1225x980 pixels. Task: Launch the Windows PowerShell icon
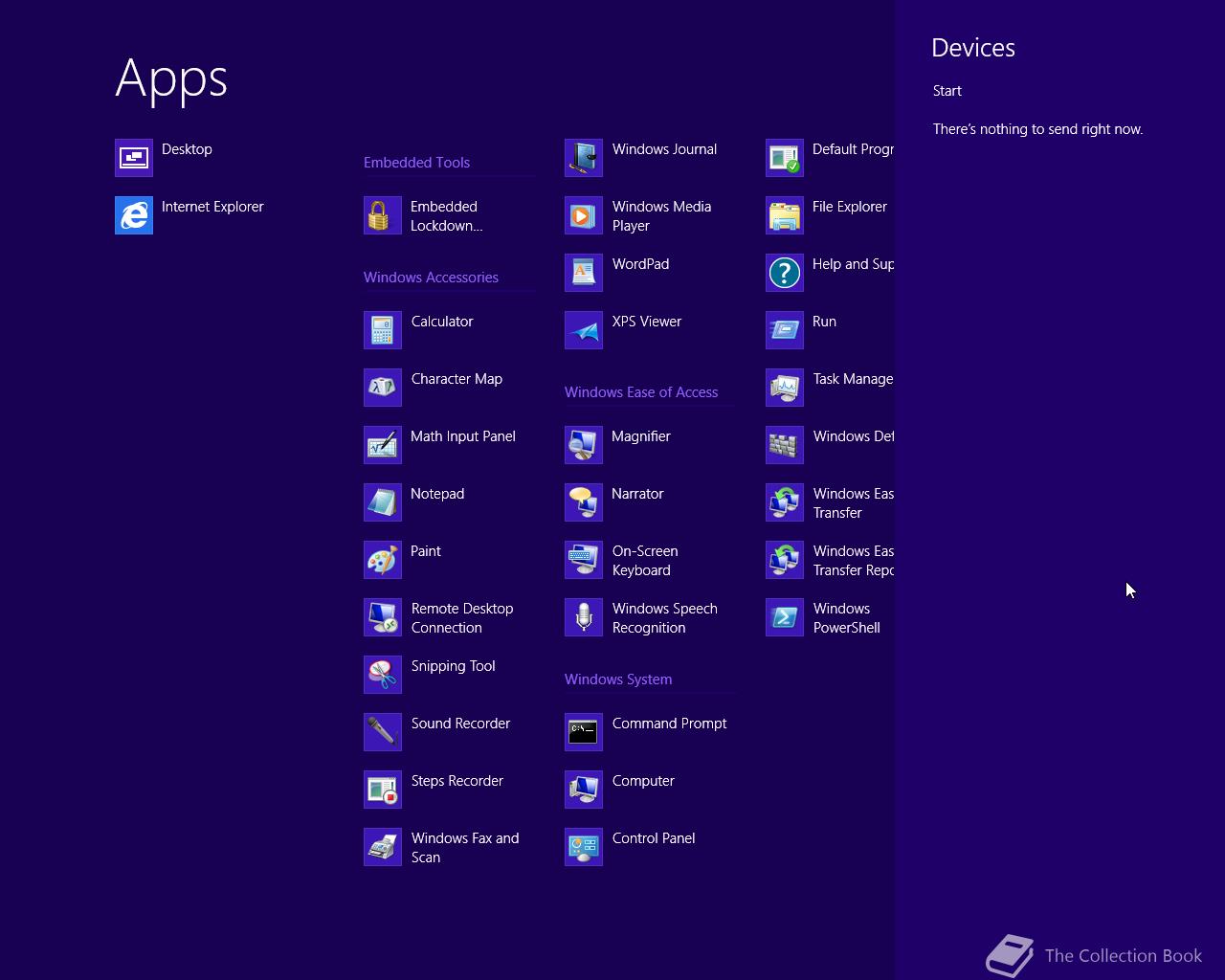[785, 617]
